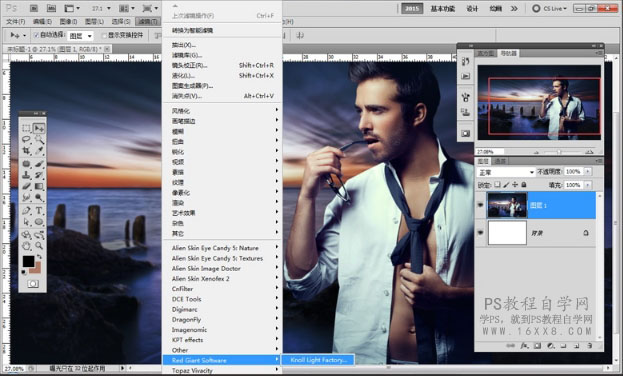623x376 pixels.
Task: Create new adjustment layer icon
Action: (x=550, y=346)
